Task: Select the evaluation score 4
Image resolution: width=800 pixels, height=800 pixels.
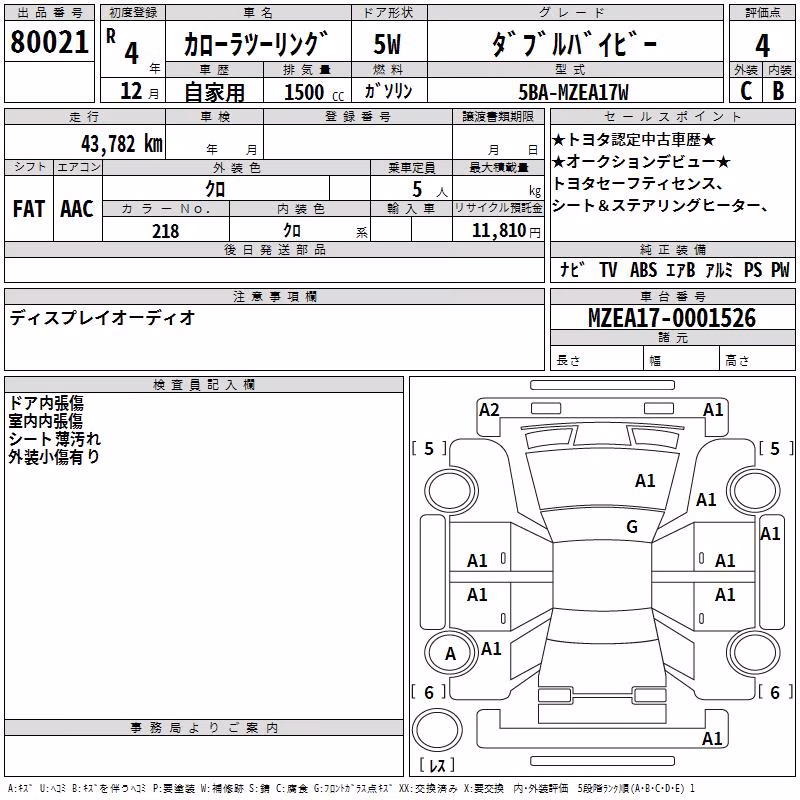Action: (x=762, y=45)
